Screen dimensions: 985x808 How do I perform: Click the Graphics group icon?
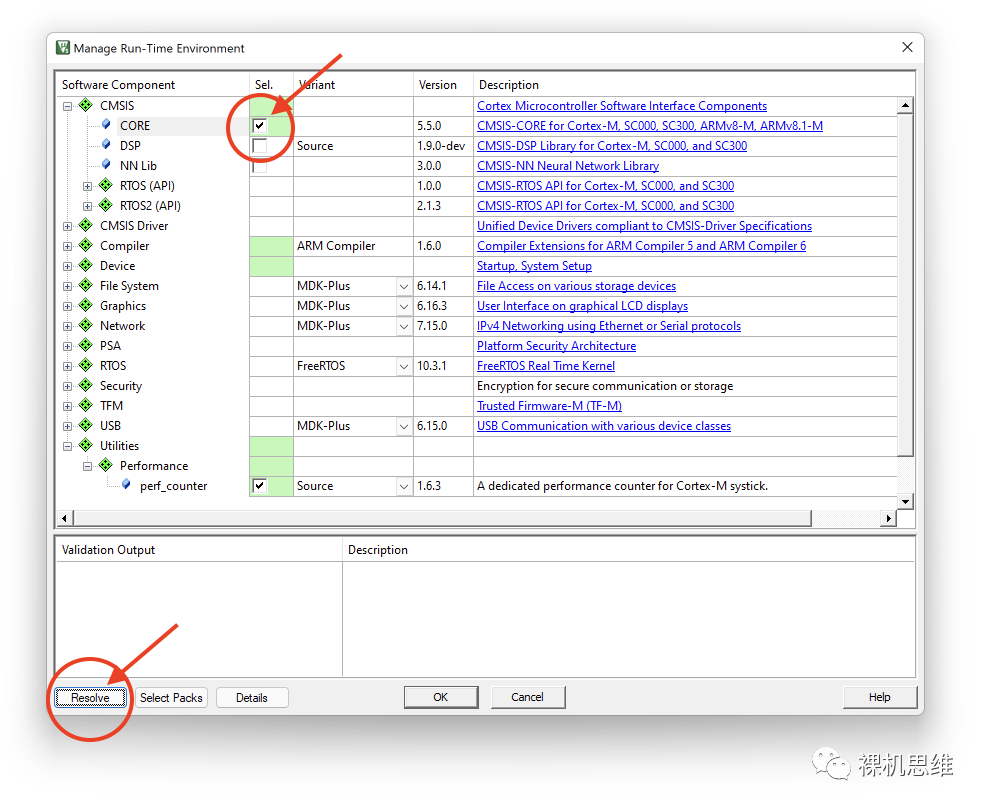tap(85, 305)
